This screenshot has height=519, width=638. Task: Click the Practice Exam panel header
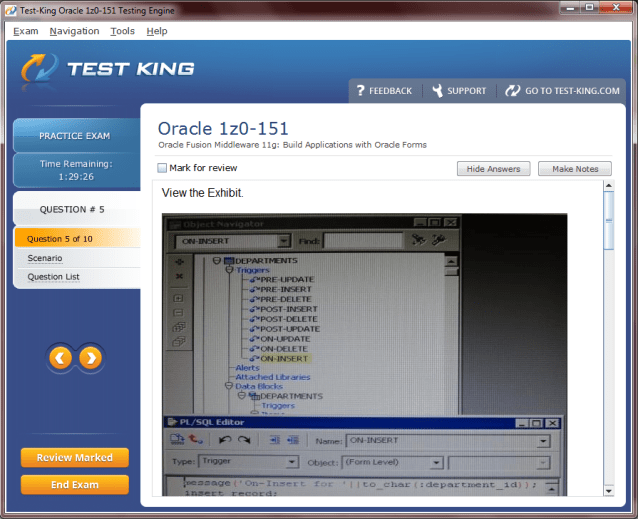pos(76,136)
